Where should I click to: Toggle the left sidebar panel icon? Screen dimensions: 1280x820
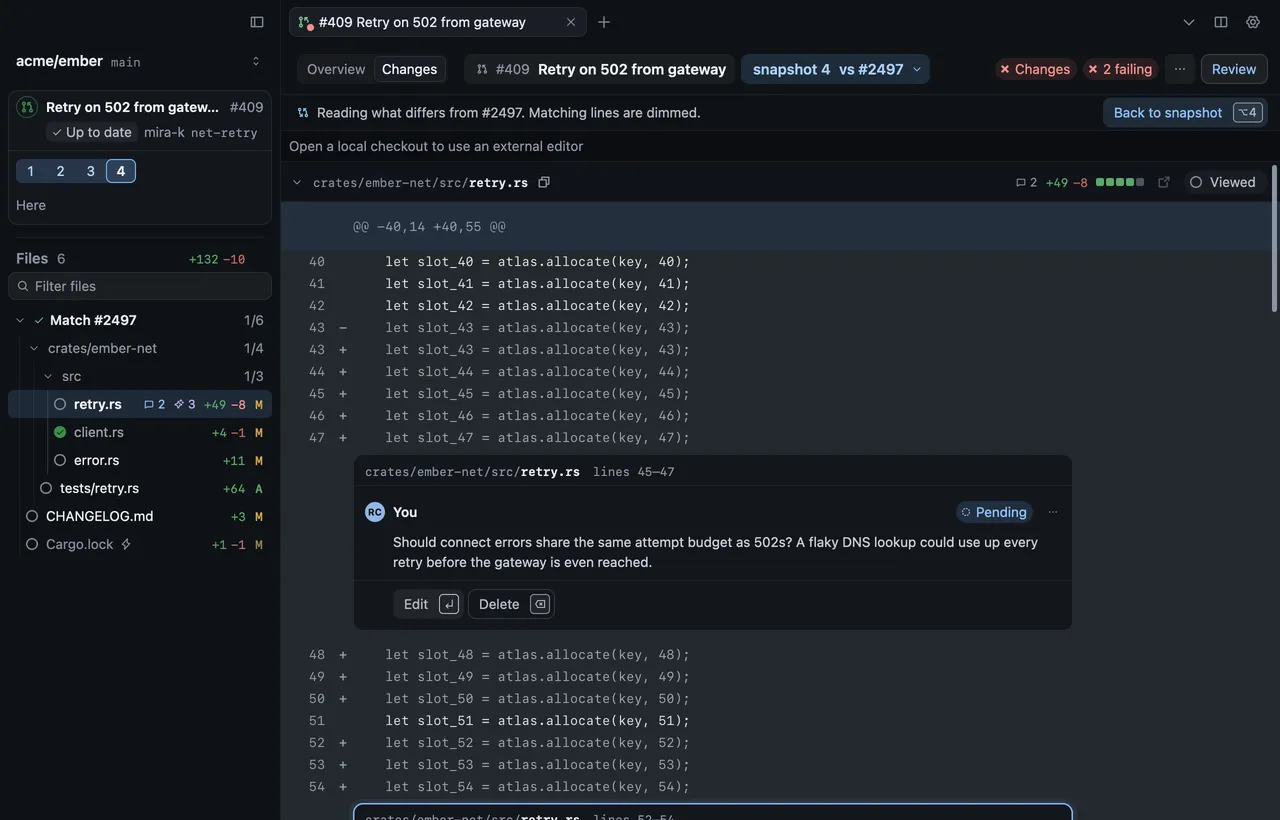point(257,22)
